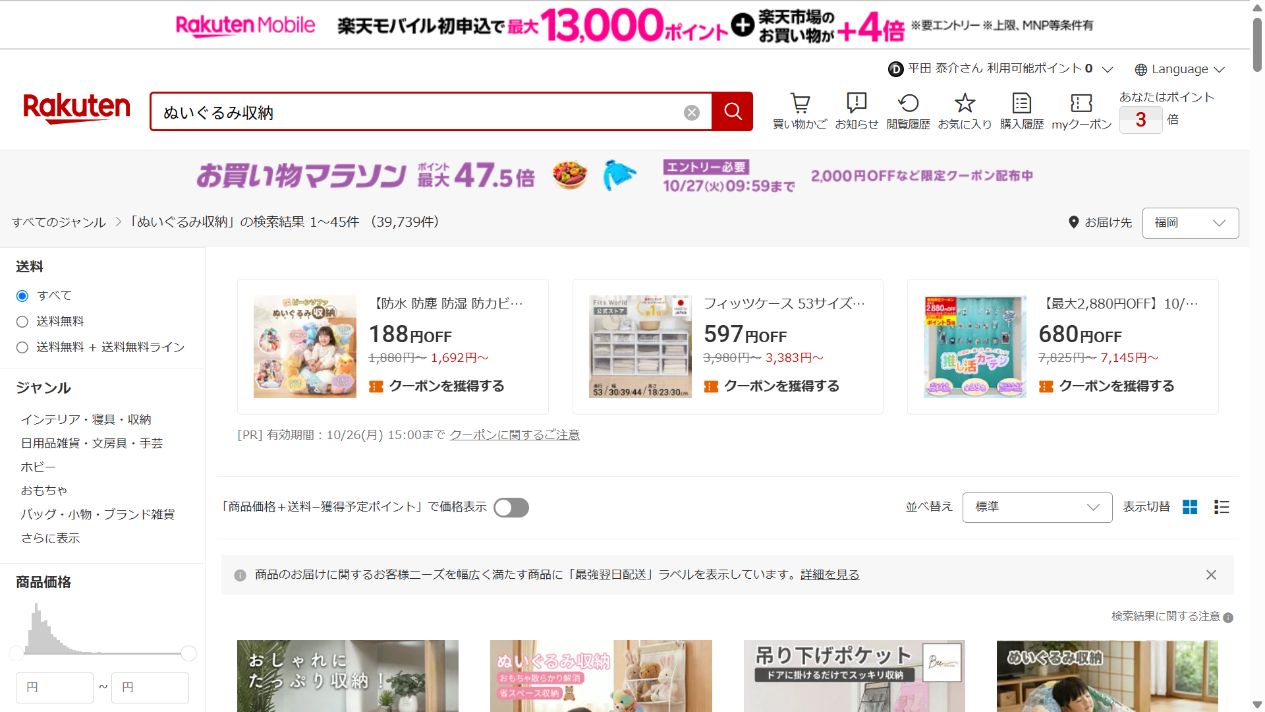Viewport: 1265px width, 712px height.
Task: Open the ぬいぐるみ収納 coupon product thumbnail
Action: point(305,346)
